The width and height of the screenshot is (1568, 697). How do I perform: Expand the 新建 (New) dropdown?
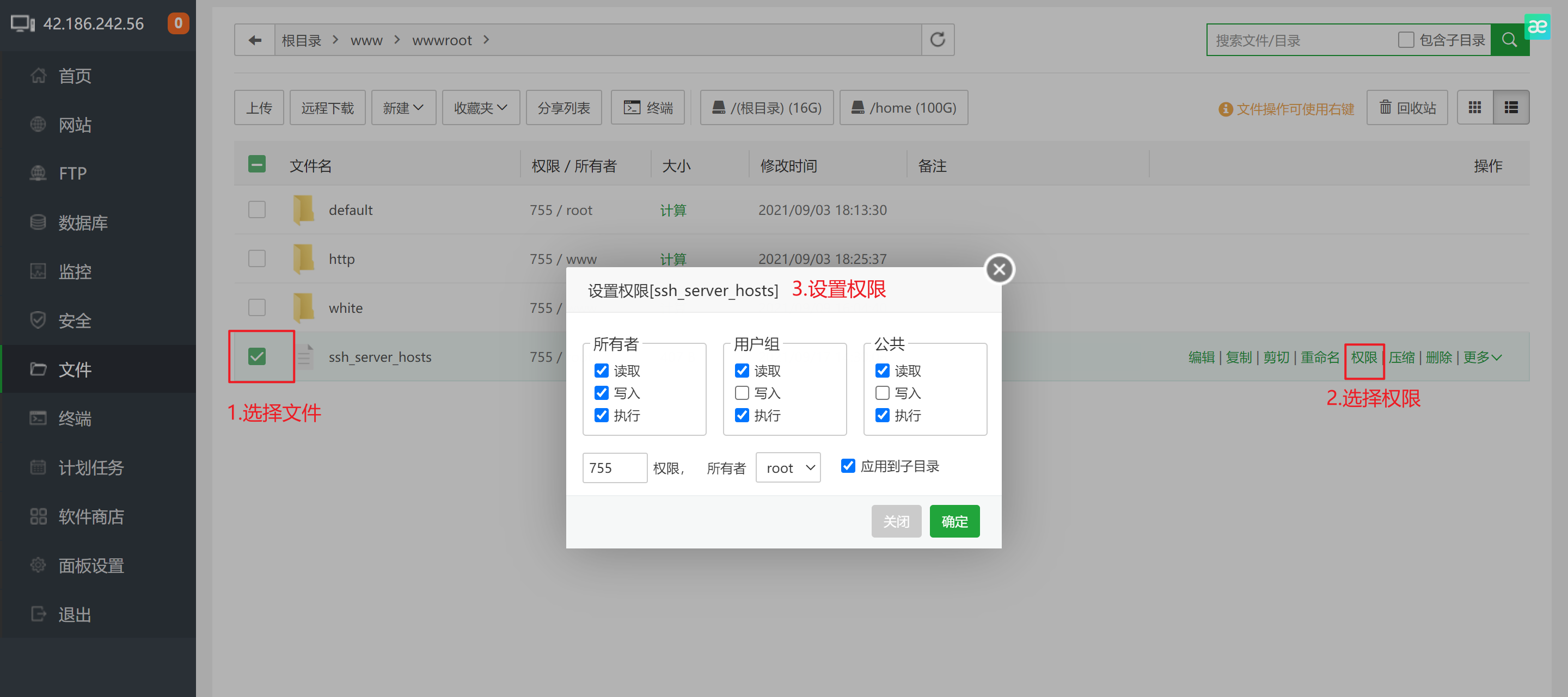[403, 108]
